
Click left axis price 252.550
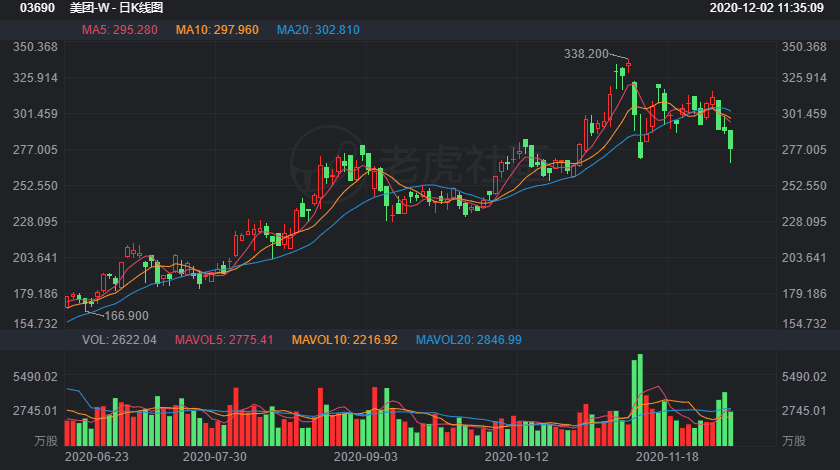pos(35,185)
